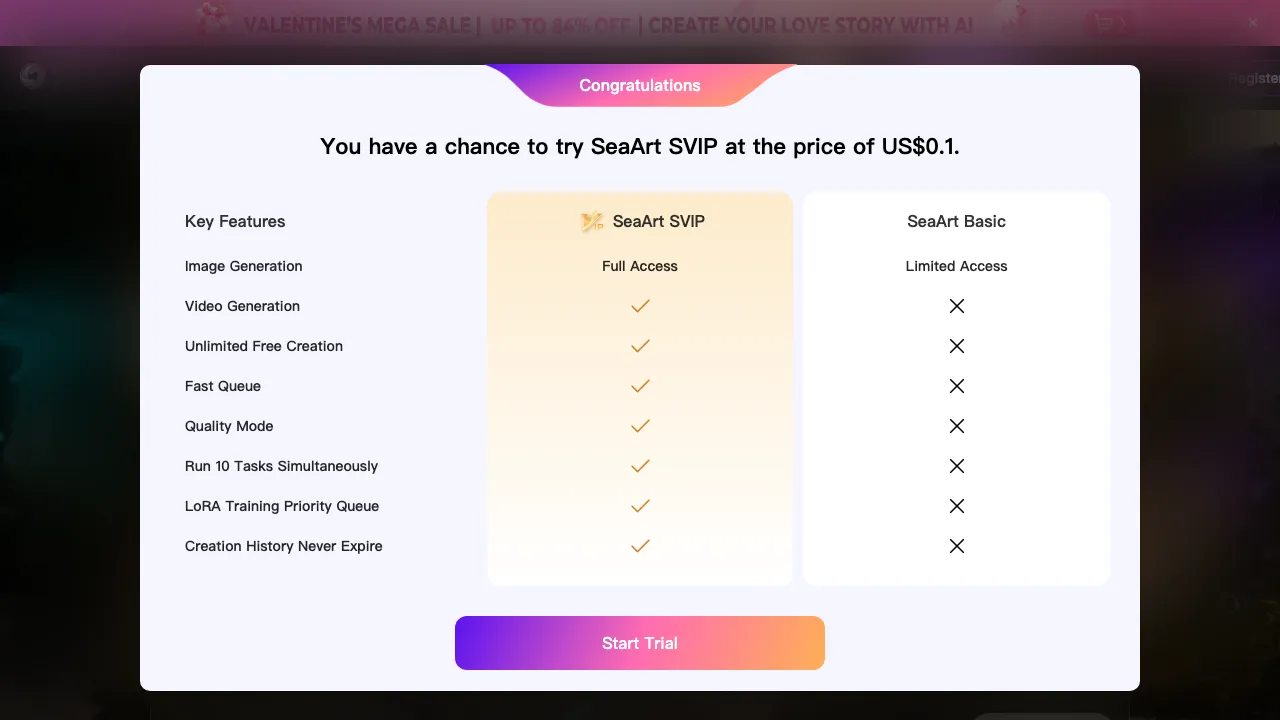
Task: Click the checkmark beside LoRA Training Priority Queue
Action: click(x=640, y=506)
